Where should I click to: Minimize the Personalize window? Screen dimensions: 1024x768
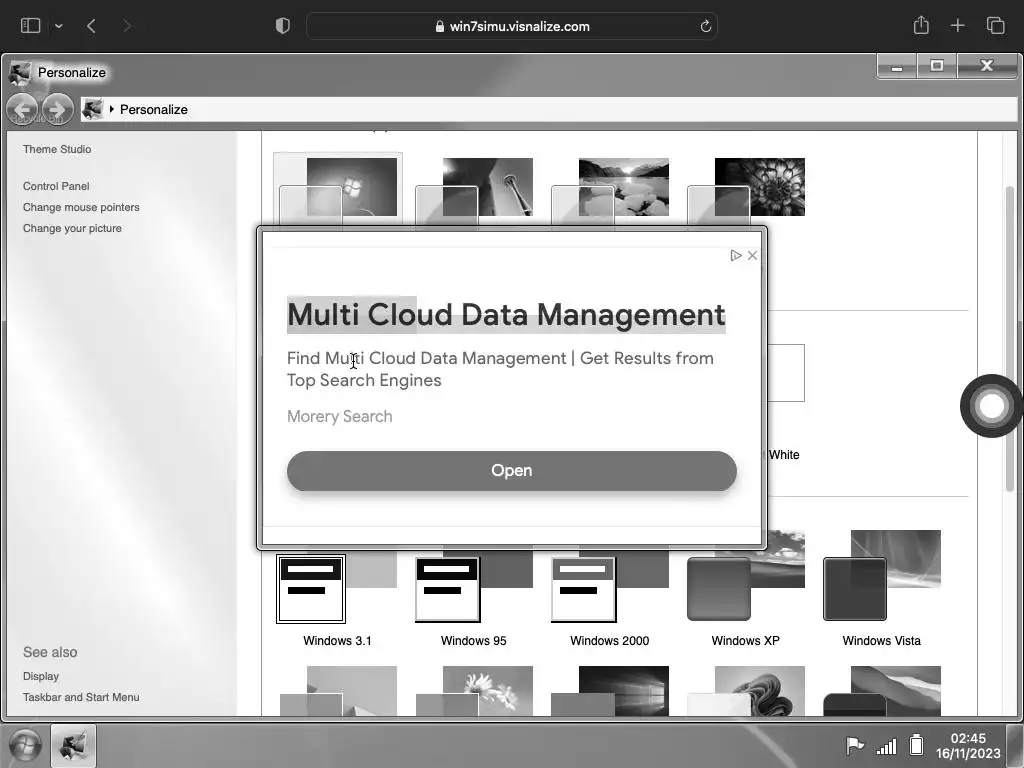(x=897, y=65)
